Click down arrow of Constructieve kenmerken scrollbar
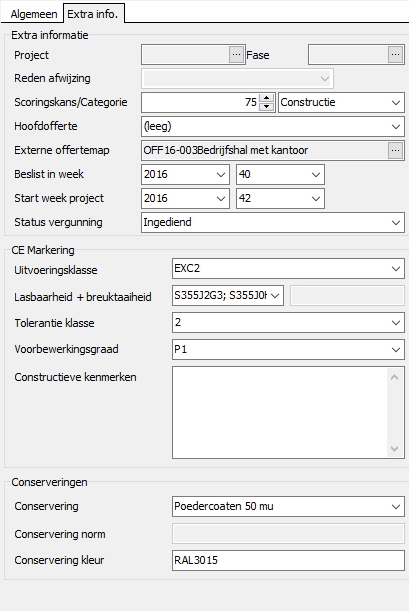 pyautogui.click(x=394, y=449)
